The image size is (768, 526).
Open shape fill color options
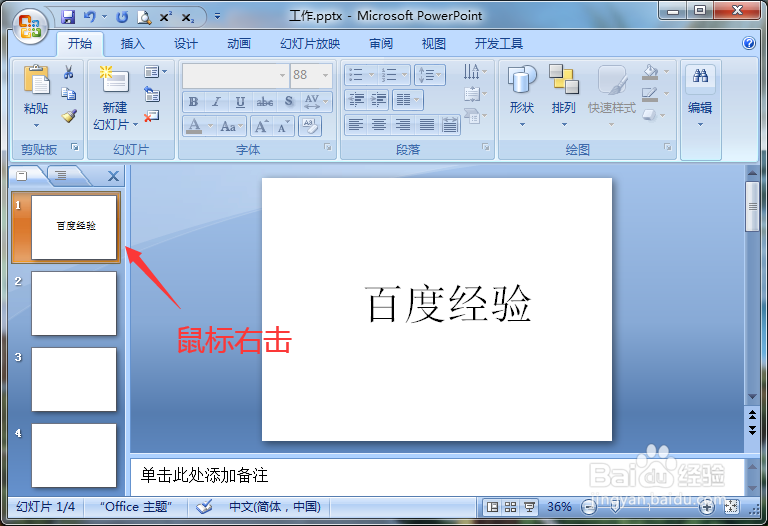tap(655, 72)
